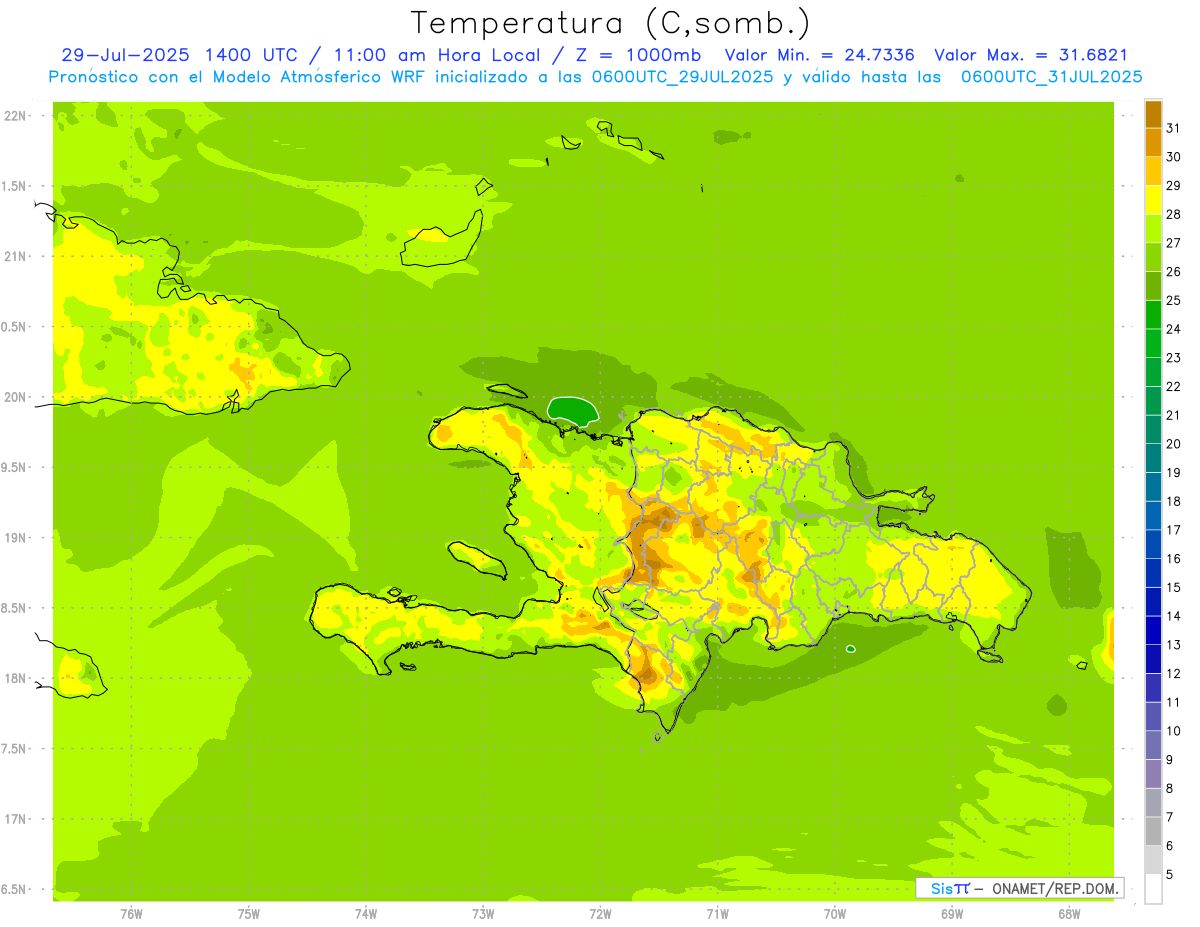Click the legend value "13"
Screen dimensions: 1200x927
[1173, 645]
